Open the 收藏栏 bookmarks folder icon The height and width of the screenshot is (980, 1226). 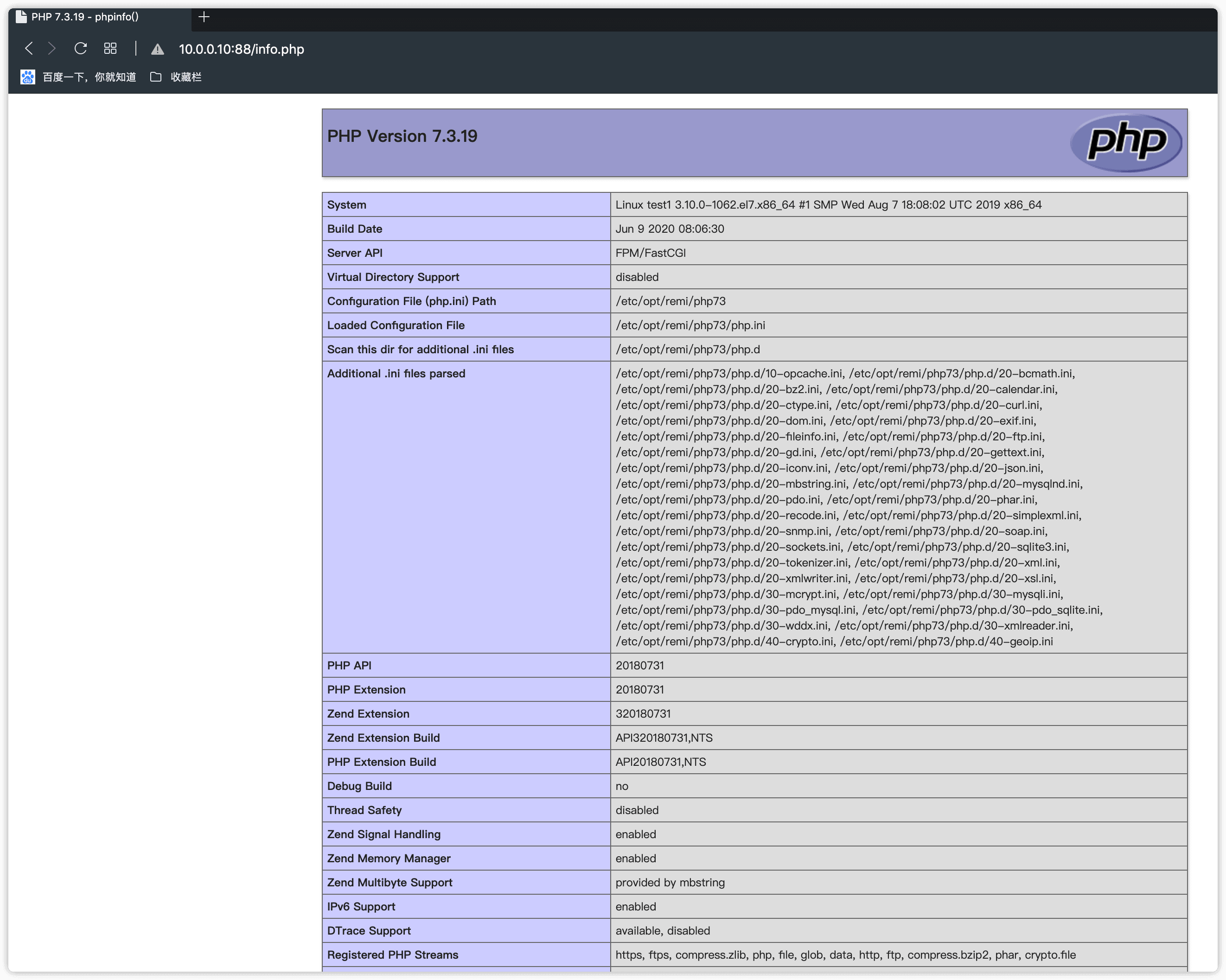coord(155,77)
